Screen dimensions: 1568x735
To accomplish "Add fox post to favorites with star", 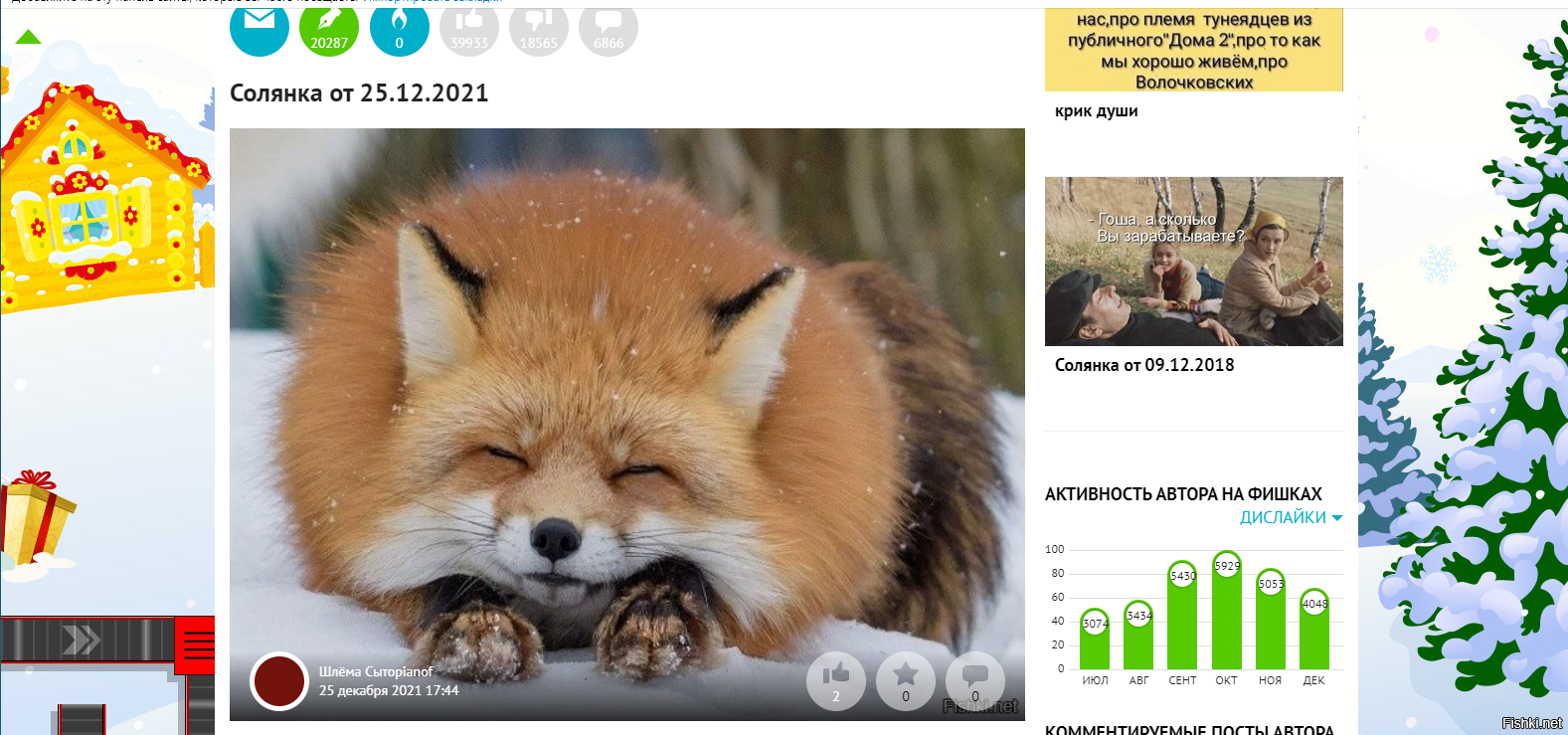I will (x=905, y=680).
